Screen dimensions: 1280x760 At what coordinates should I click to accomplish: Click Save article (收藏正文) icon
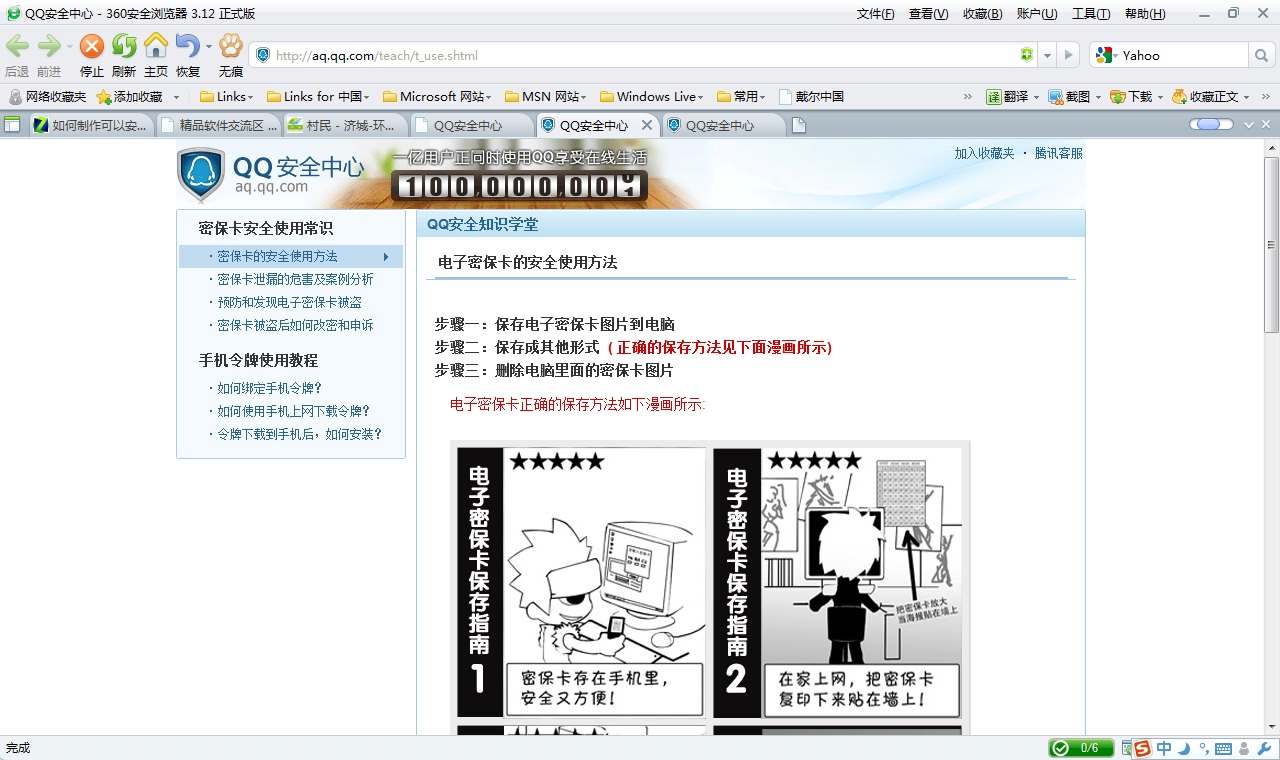pos(1180,97)
